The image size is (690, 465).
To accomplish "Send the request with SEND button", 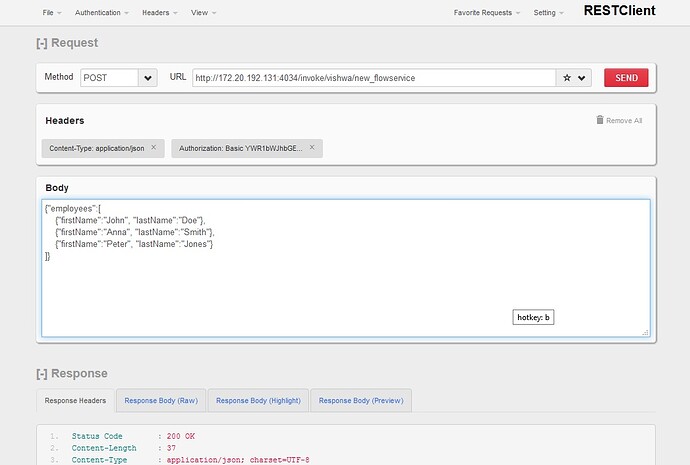I will pyautogui.click(x=626, y=77).
